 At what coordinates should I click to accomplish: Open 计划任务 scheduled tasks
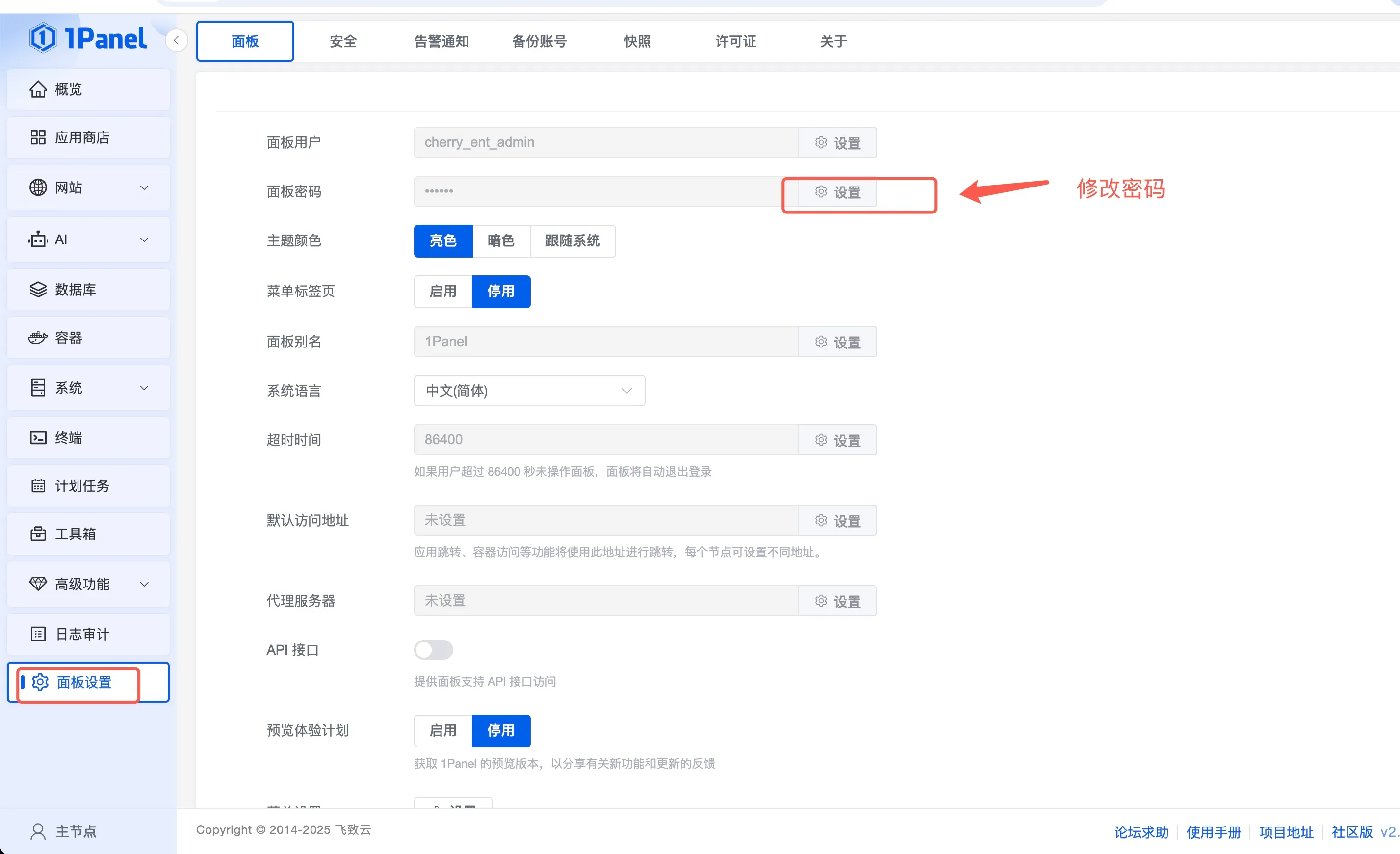[x=82, y=485]
